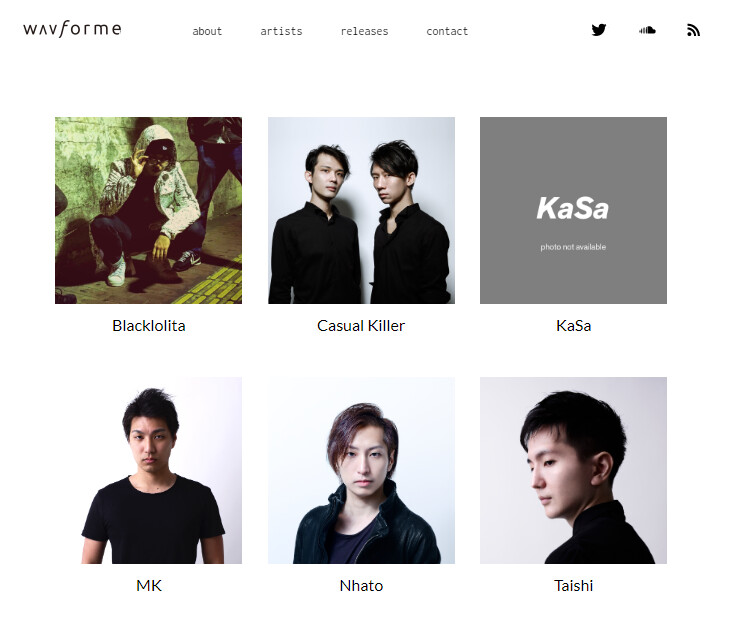The image size is (744, 629).
Task: Navigate to releases
Action: coord(364,31)
